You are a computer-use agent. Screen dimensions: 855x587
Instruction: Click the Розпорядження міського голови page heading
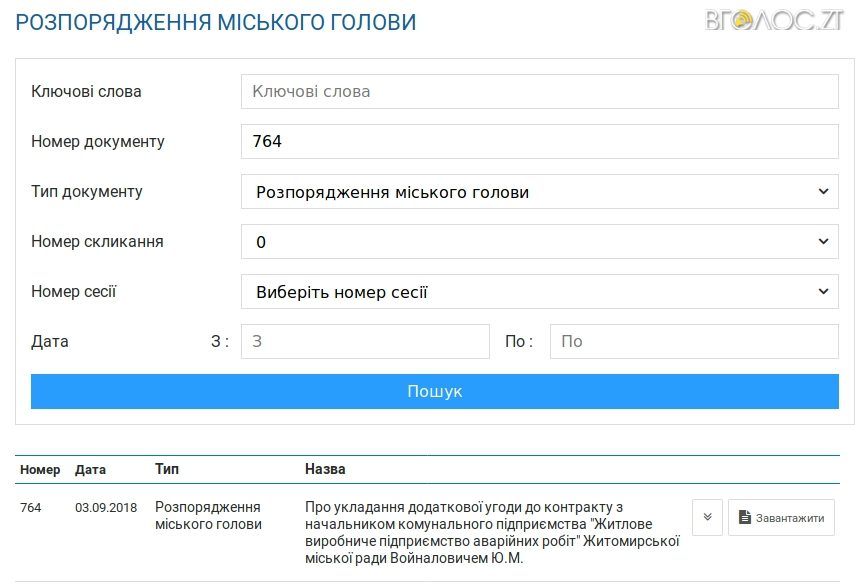[x=216, y=22]
